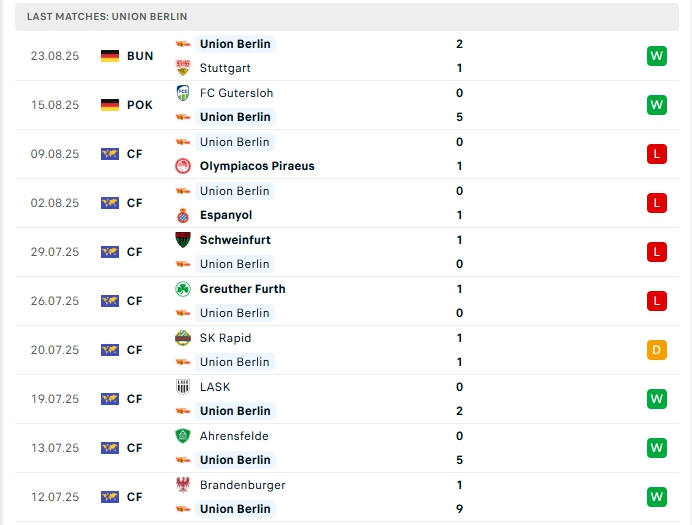Click the Schweinfurt club crest icon
Image resolution: width=692 pixels, height=525 pixels.
[x=183, y=240]
